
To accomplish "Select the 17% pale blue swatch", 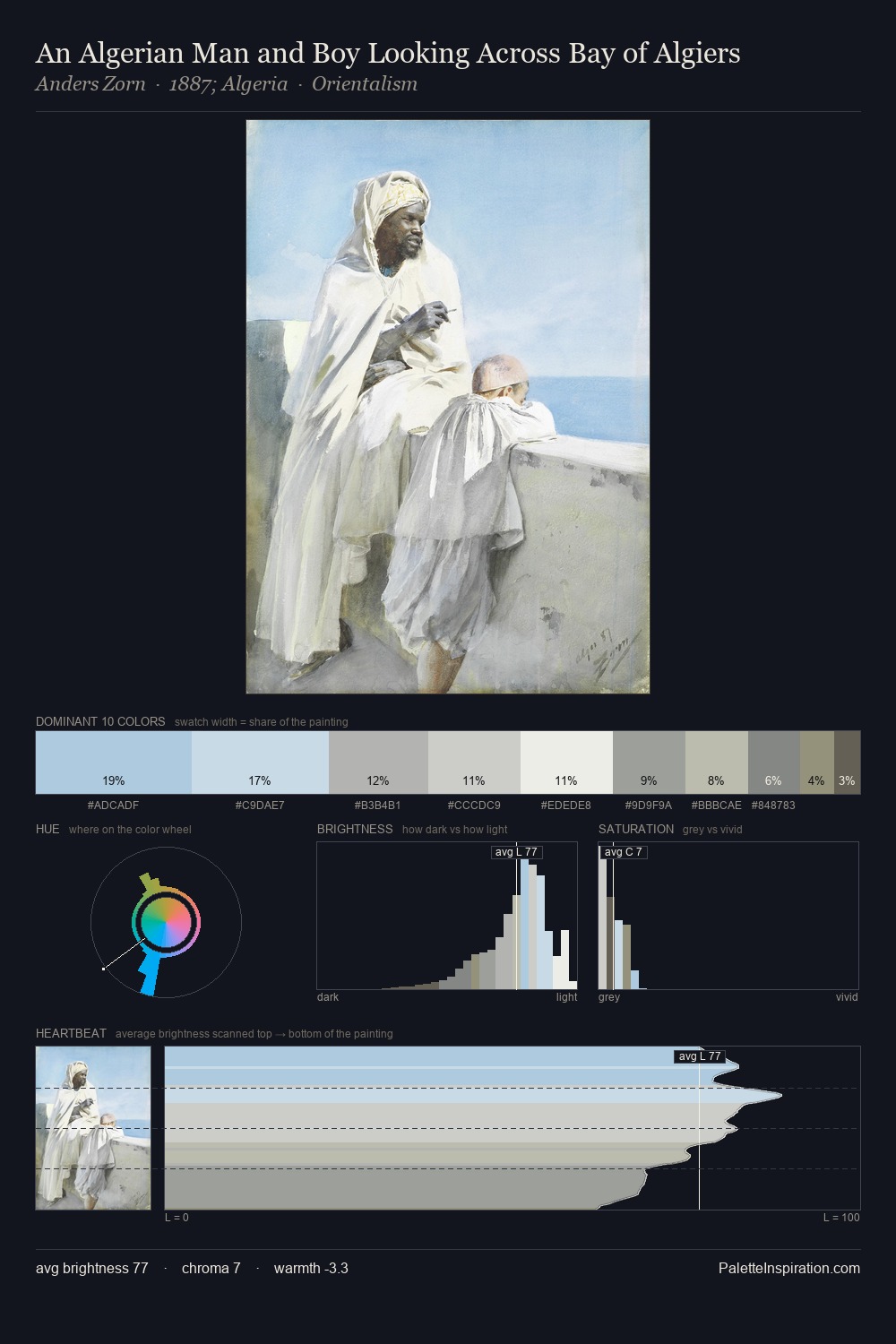I will pos(260,762).
